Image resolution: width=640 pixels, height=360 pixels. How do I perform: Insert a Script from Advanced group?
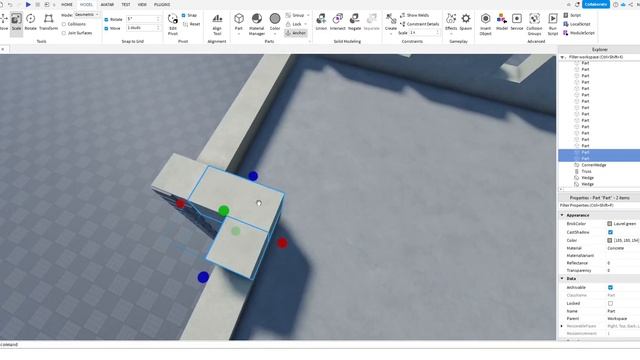point(572,15)
